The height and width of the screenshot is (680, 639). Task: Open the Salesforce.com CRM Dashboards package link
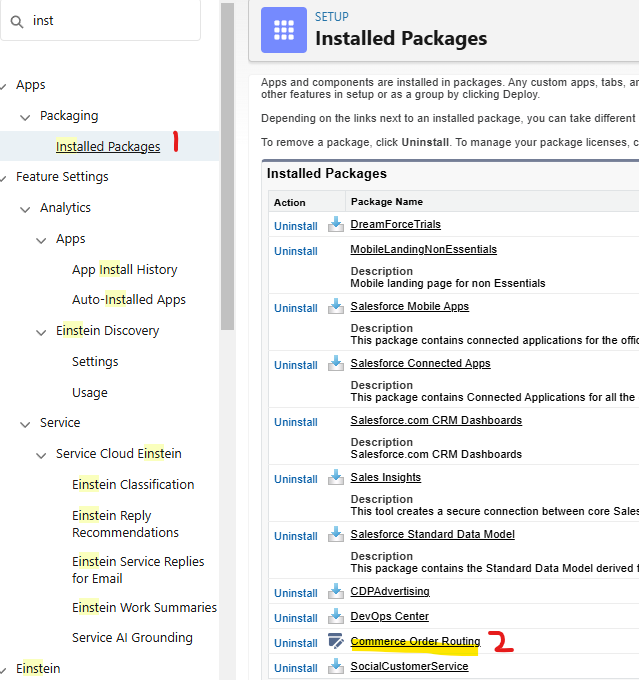point(436,420)
